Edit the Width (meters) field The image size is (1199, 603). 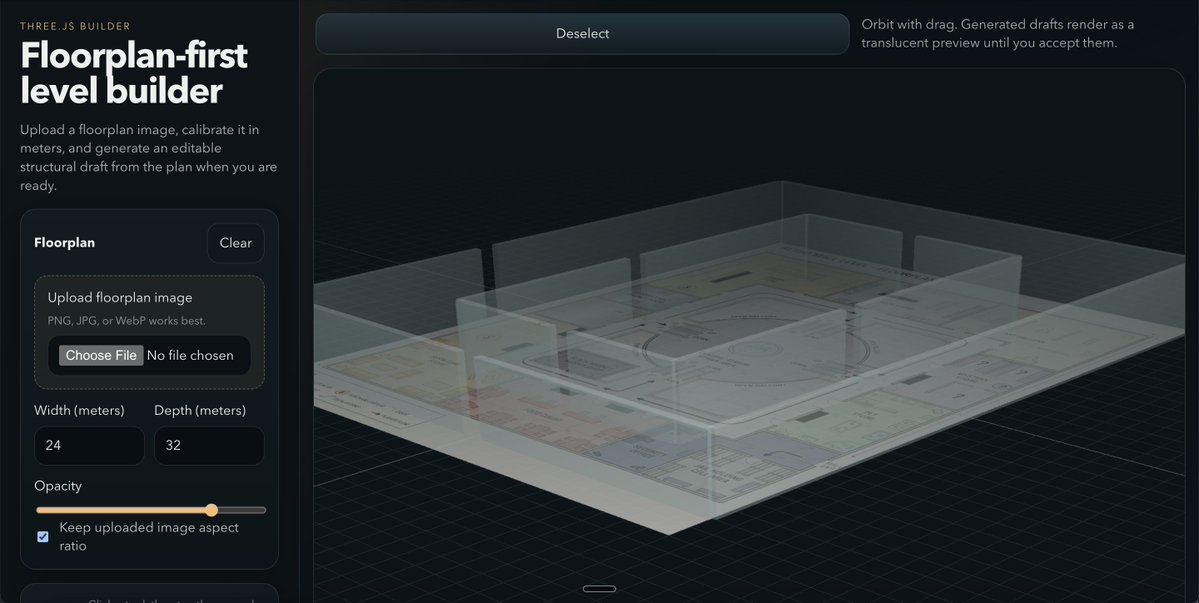[89, 446]
